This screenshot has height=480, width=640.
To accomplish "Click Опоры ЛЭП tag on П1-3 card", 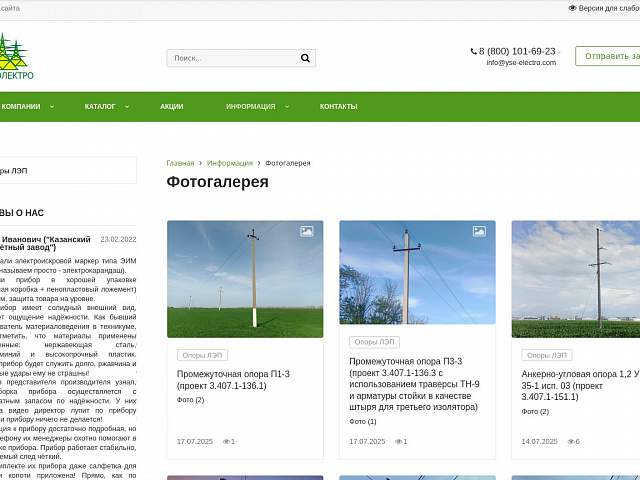I will [x=202, y=355].
